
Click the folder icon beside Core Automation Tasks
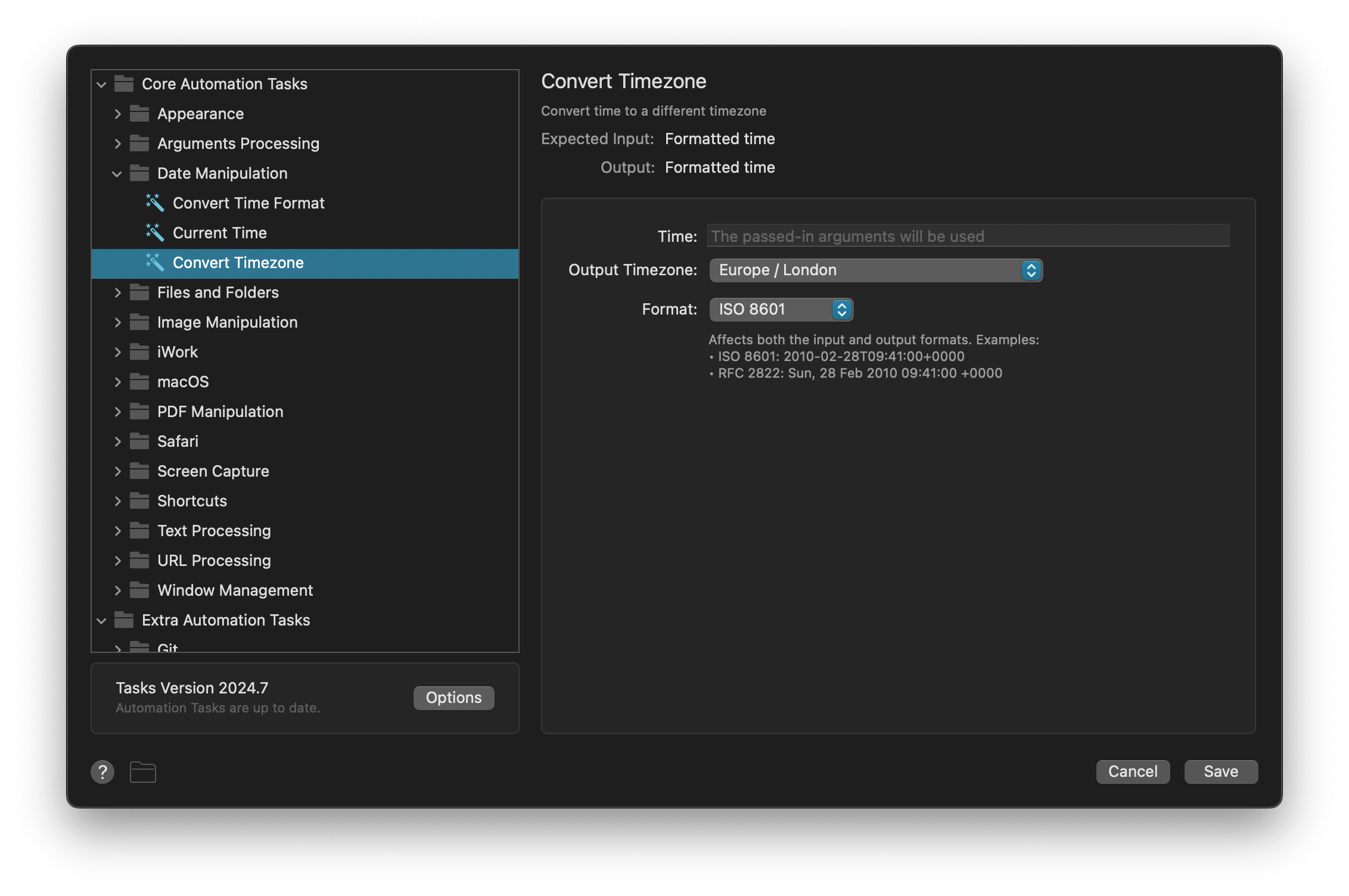click(x=123, y=83)
